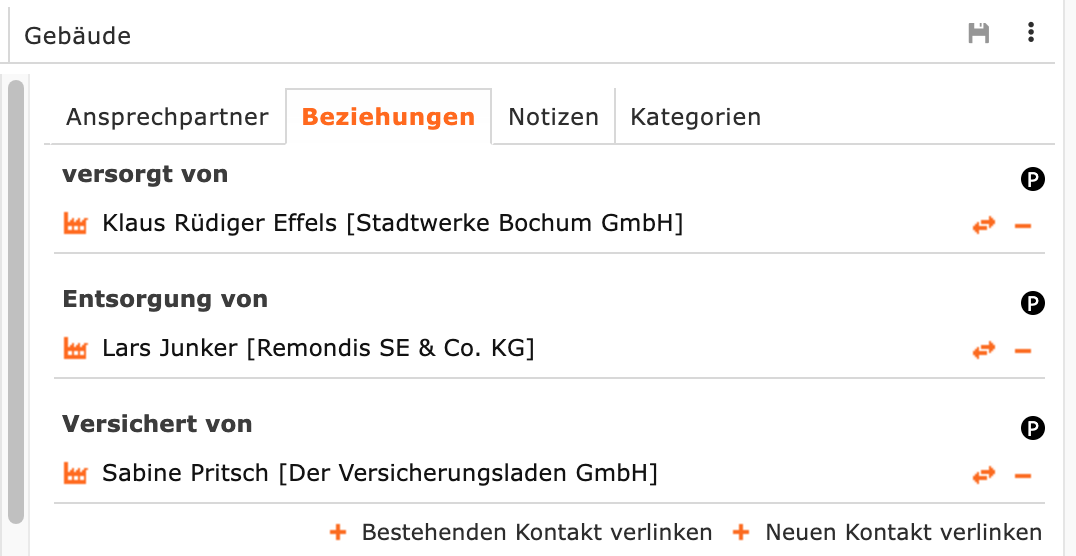This screenshot has height=556, width=1076.
Task: Click the factory icon beside Lars Junker
Action: tap(76, 349)
